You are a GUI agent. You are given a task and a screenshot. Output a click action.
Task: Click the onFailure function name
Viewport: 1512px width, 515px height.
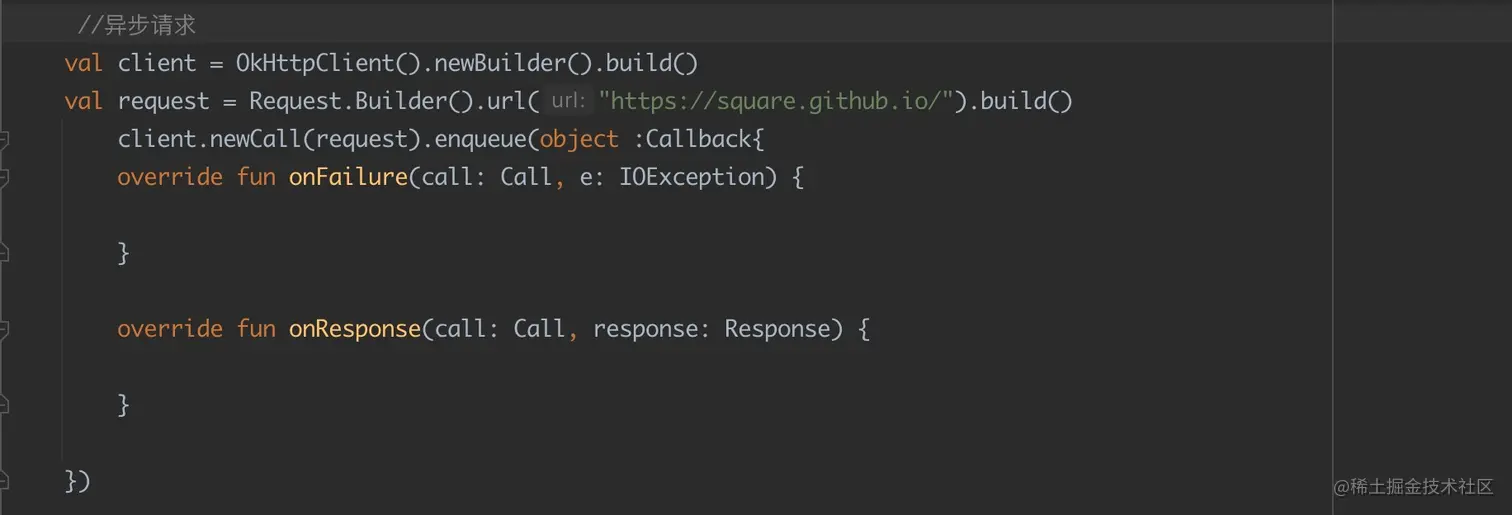tap(348, 177)
